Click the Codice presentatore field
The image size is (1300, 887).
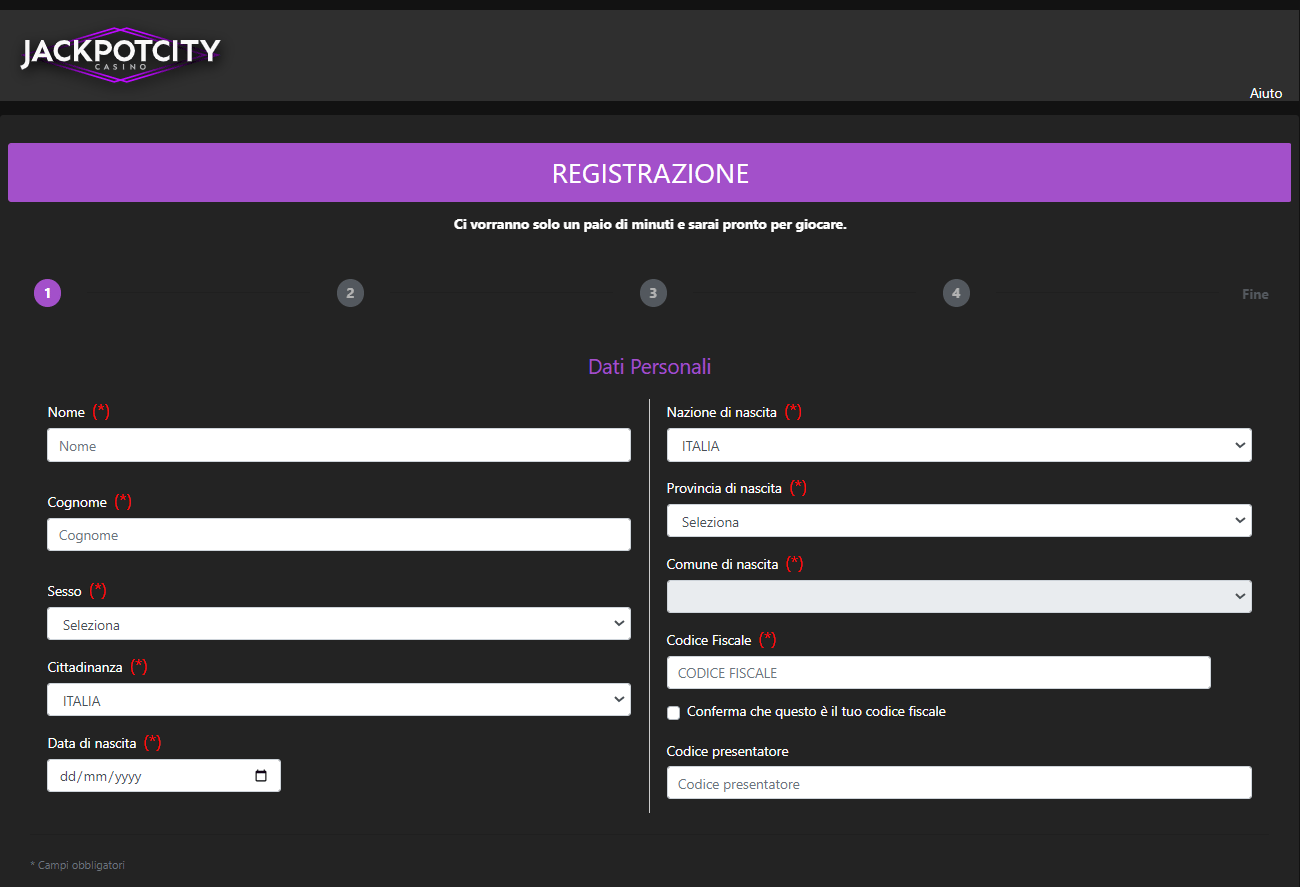pos(958,782)
